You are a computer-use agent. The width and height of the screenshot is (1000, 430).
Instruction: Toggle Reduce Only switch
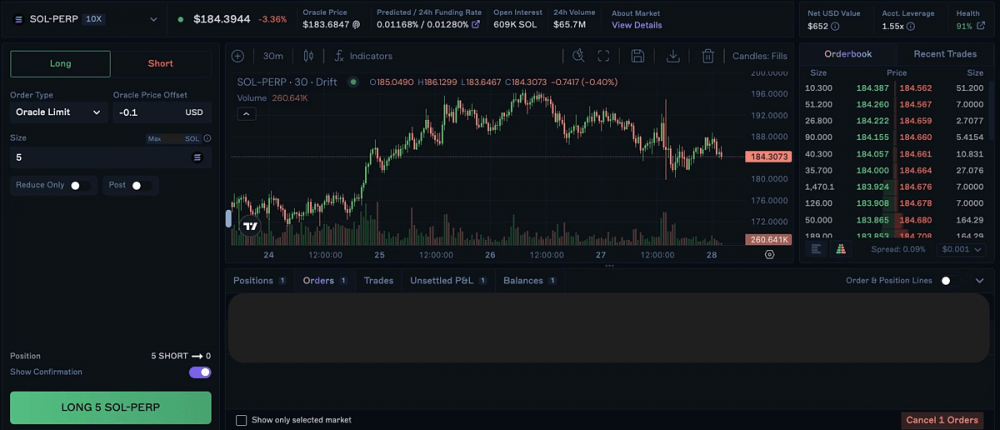click(80, 185)
